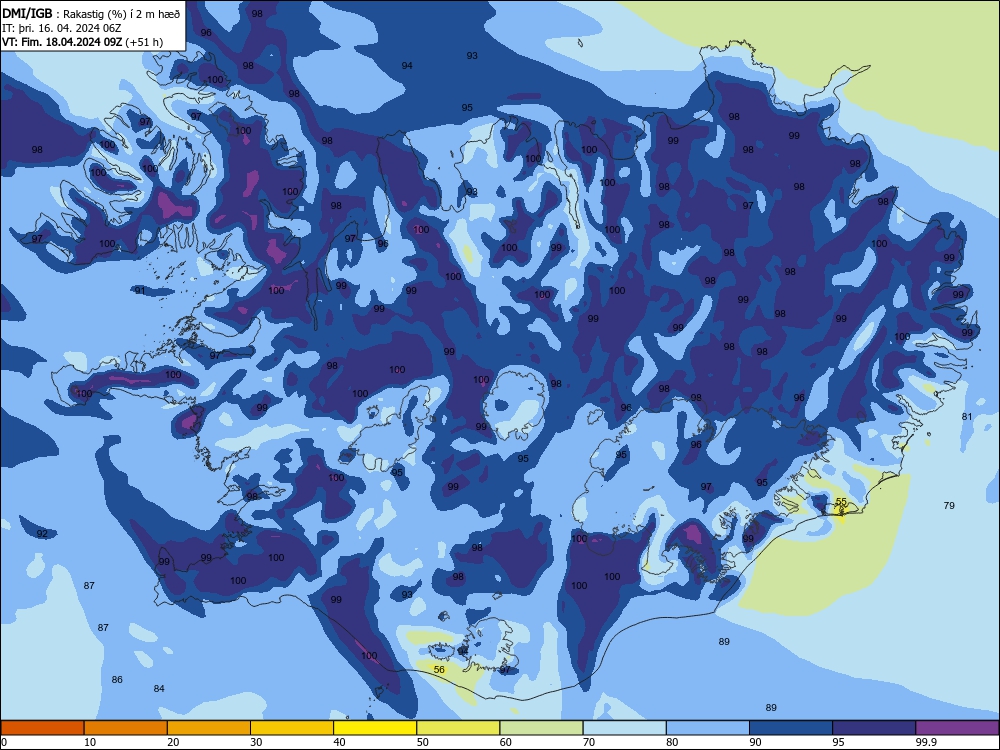1000x750 pixels.
Task: Click the orange 10–20 legend swatch
Action: click(x=126, y=728)
